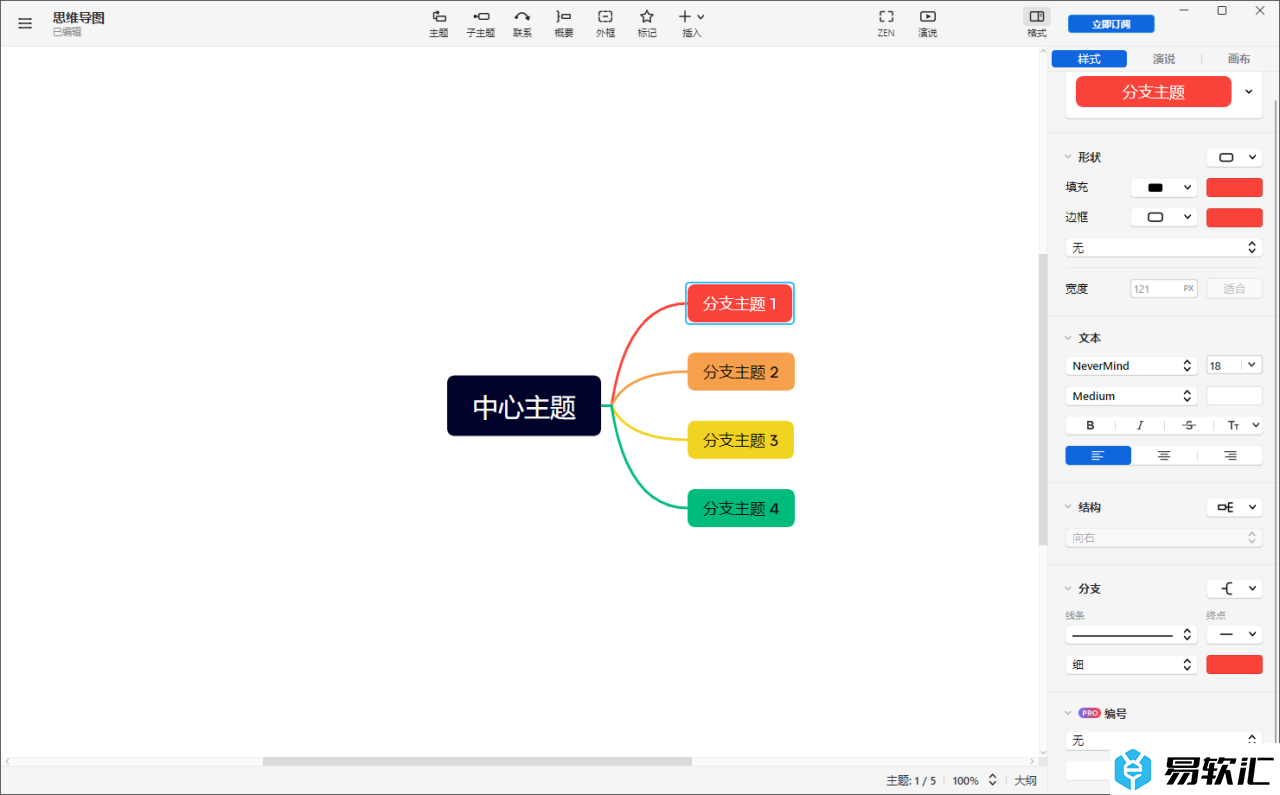Pick the 边框 border color swatch

[x=1234, y=217]
